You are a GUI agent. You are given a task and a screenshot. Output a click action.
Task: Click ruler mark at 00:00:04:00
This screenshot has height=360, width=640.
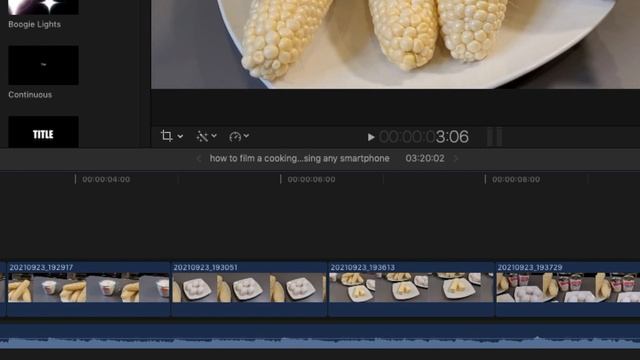point(106,179)
